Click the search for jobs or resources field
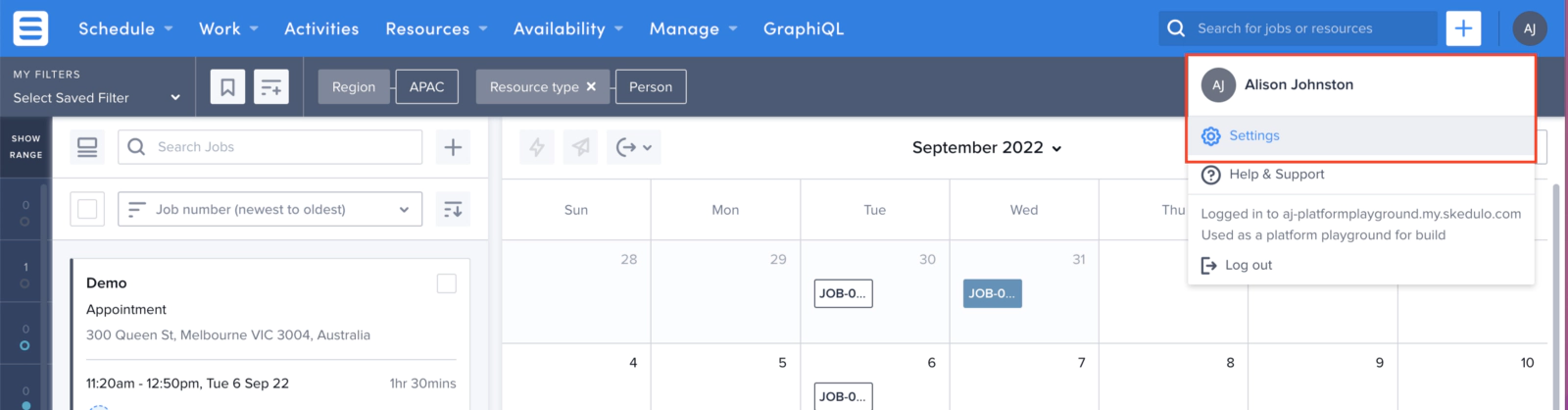The height and width of the screenshot is (410, 1568). tap(1298, 28)
